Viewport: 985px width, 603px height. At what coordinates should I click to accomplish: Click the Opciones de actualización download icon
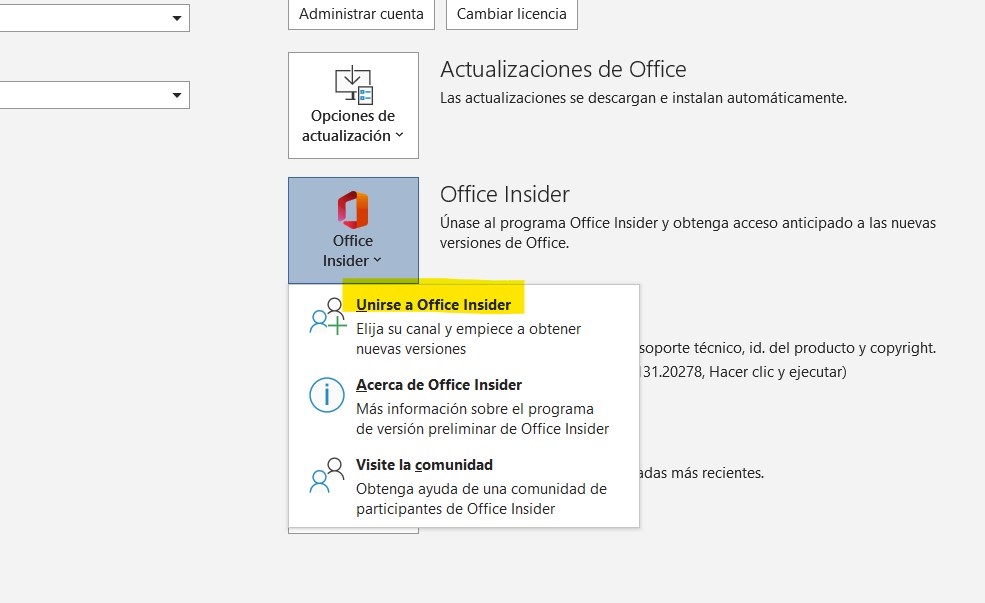pos(352,84)
